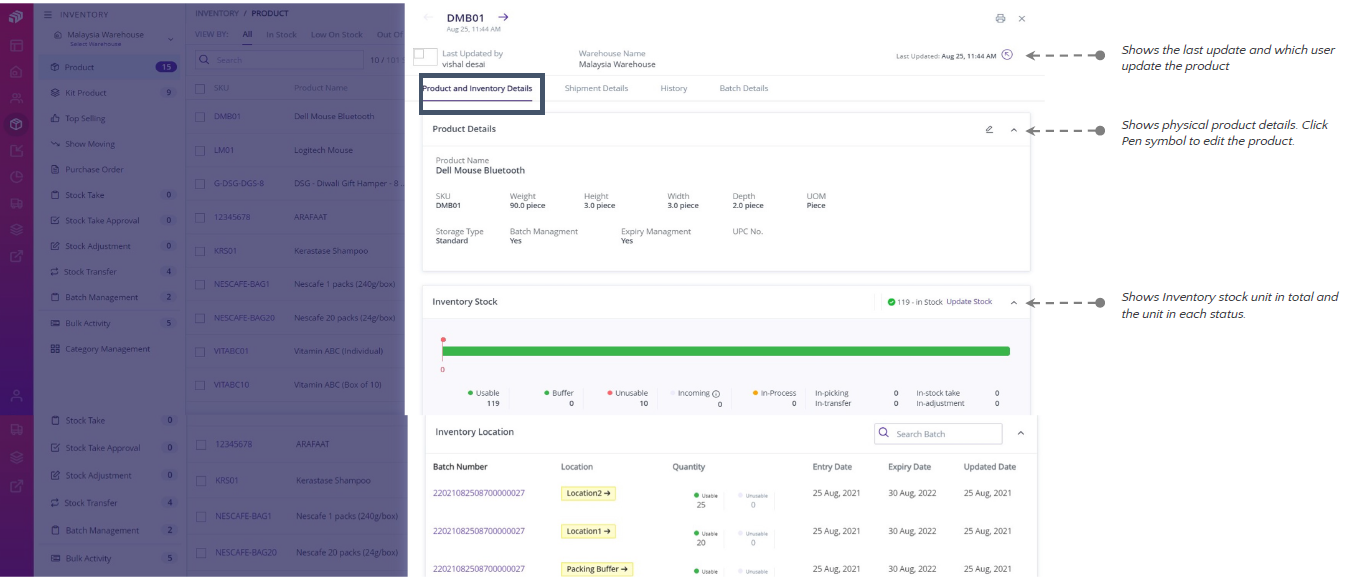Screen dimensions: 1372x577
Task: Tick the checkbox for VITABC10 row
Action: click(201, 384)
